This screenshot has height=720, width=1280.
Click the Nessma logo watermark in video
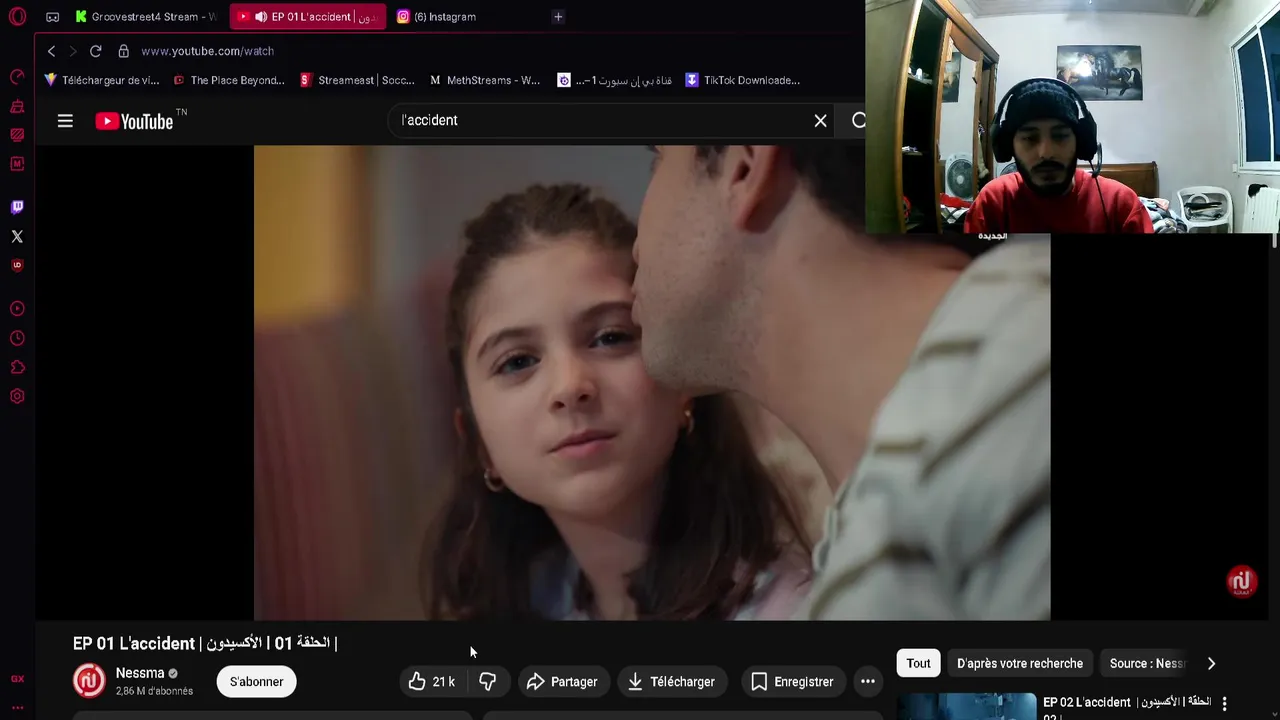pos(1241,582)
